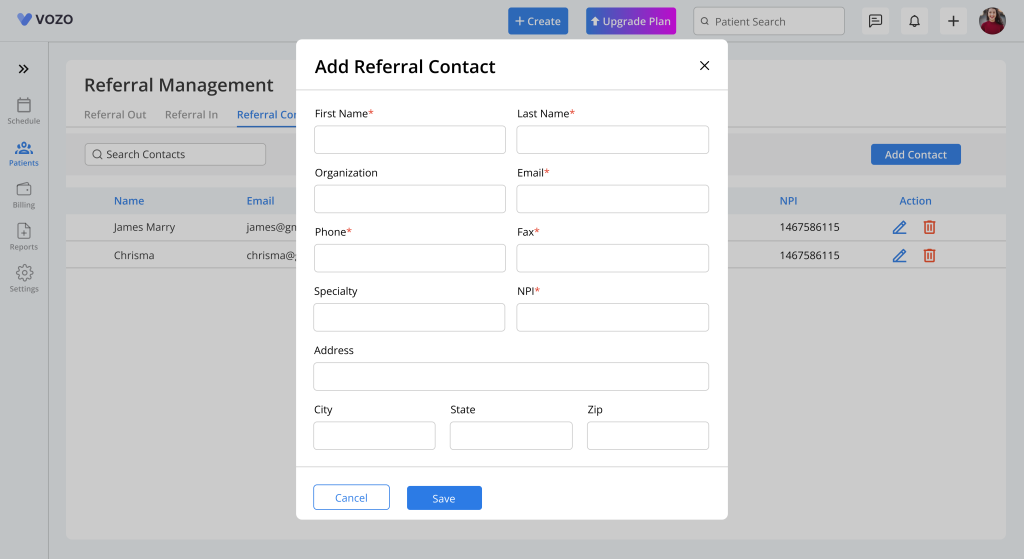Screen dimensions: 1024x559
Task: Edit the James Marry contact
Action: click(899, 227)
